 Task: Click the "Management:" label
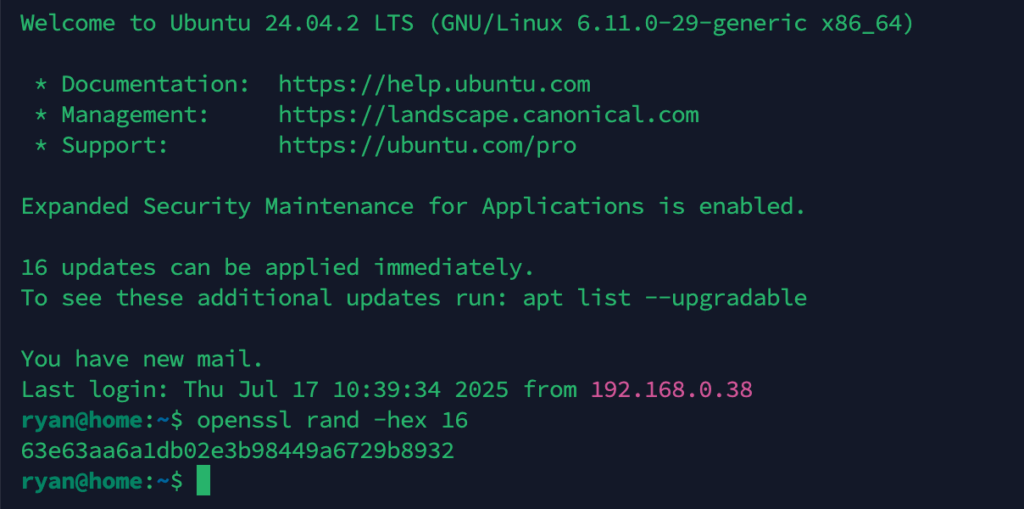(135, 115)
